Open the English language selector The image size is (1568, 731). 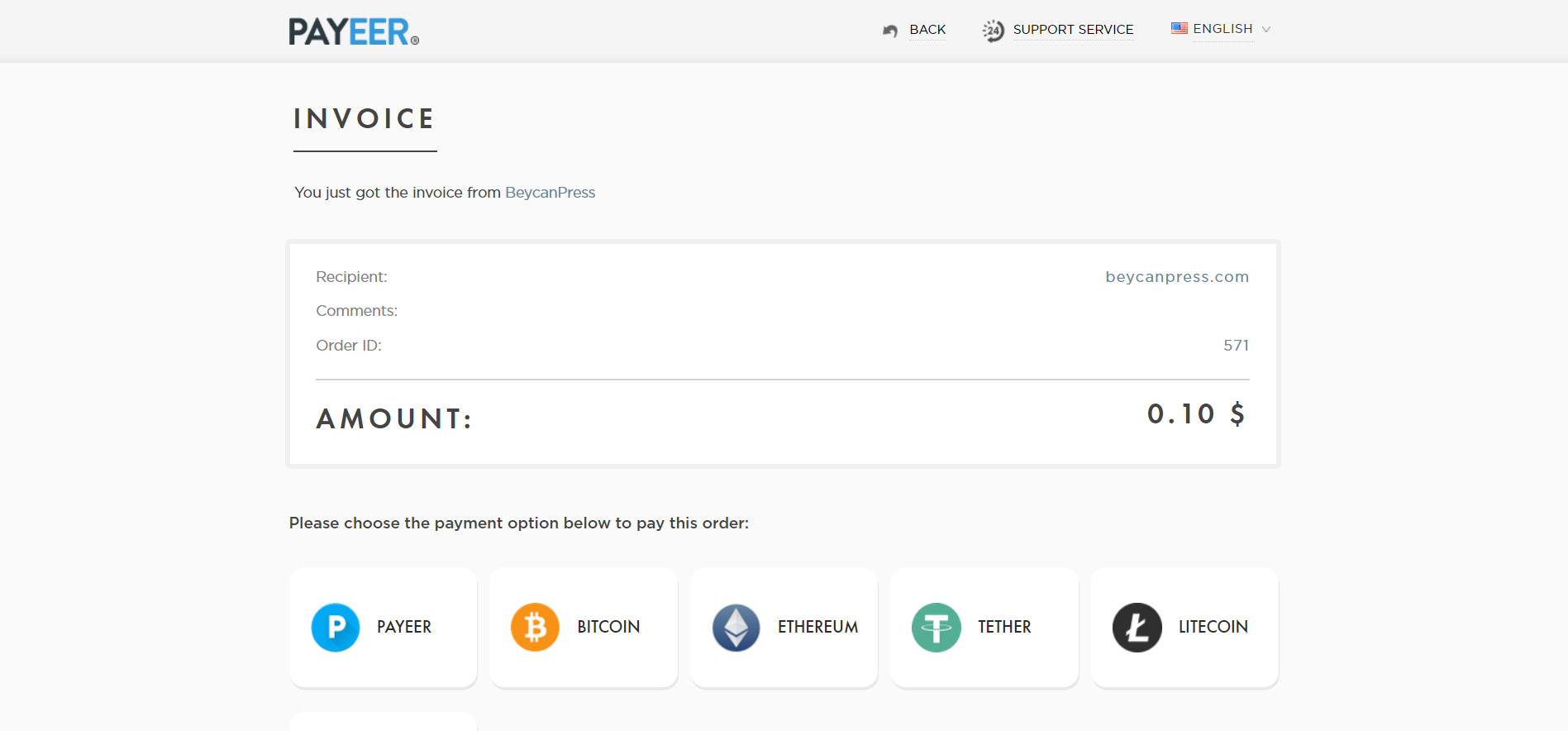click(x=1222, y=29)
